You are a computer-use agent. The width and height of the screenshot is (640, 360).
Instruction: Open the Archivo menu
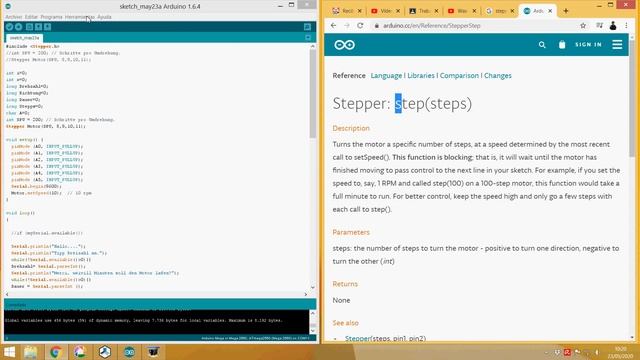pos(14,17)
